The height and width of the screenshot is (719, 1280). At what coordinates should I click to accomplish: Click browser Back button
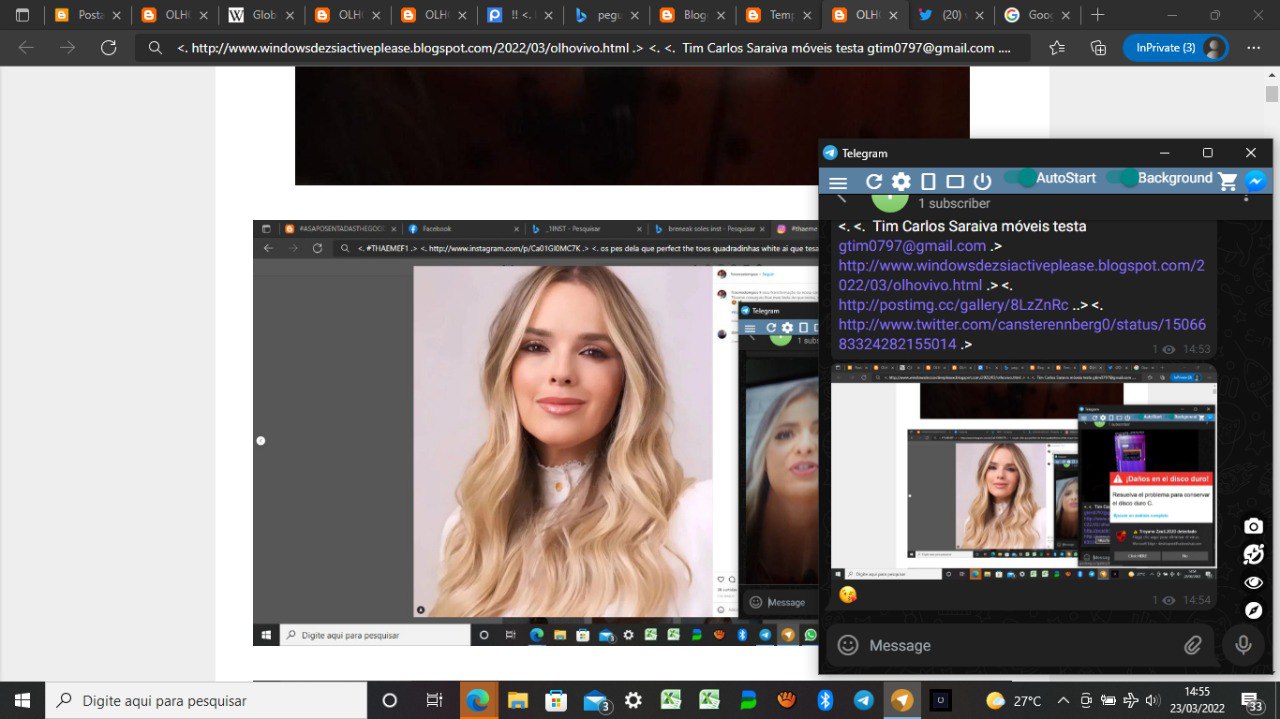click(26, 47)
